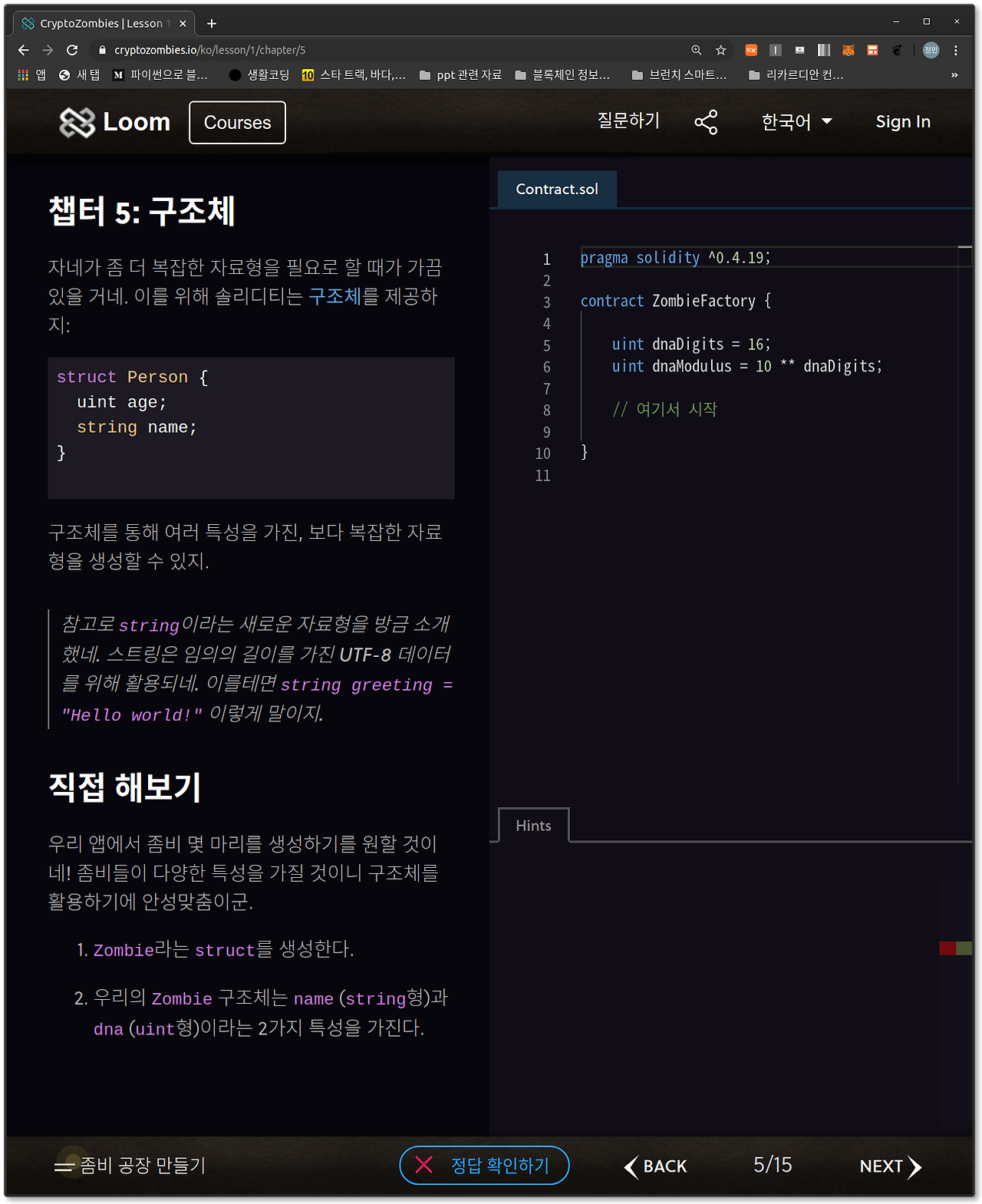The width and height of the screenshot is (982, 1204).
Task: Select the Contract.sol editor tab
Action: coord(557,190)
